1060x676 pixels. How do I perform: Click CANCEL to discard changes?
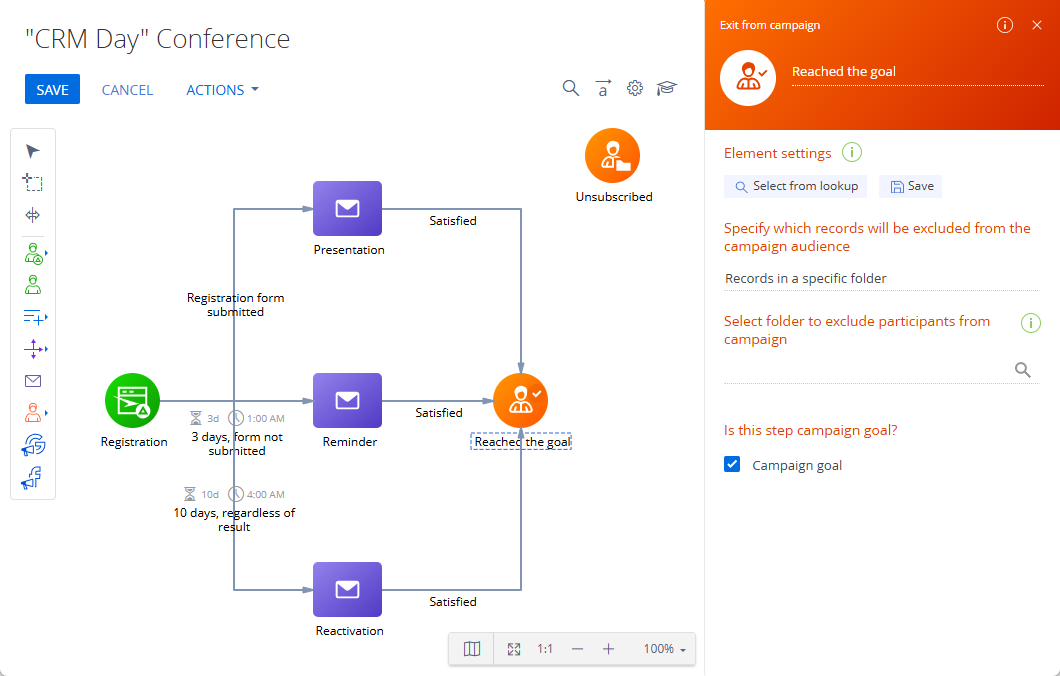(x=127, y=90)
